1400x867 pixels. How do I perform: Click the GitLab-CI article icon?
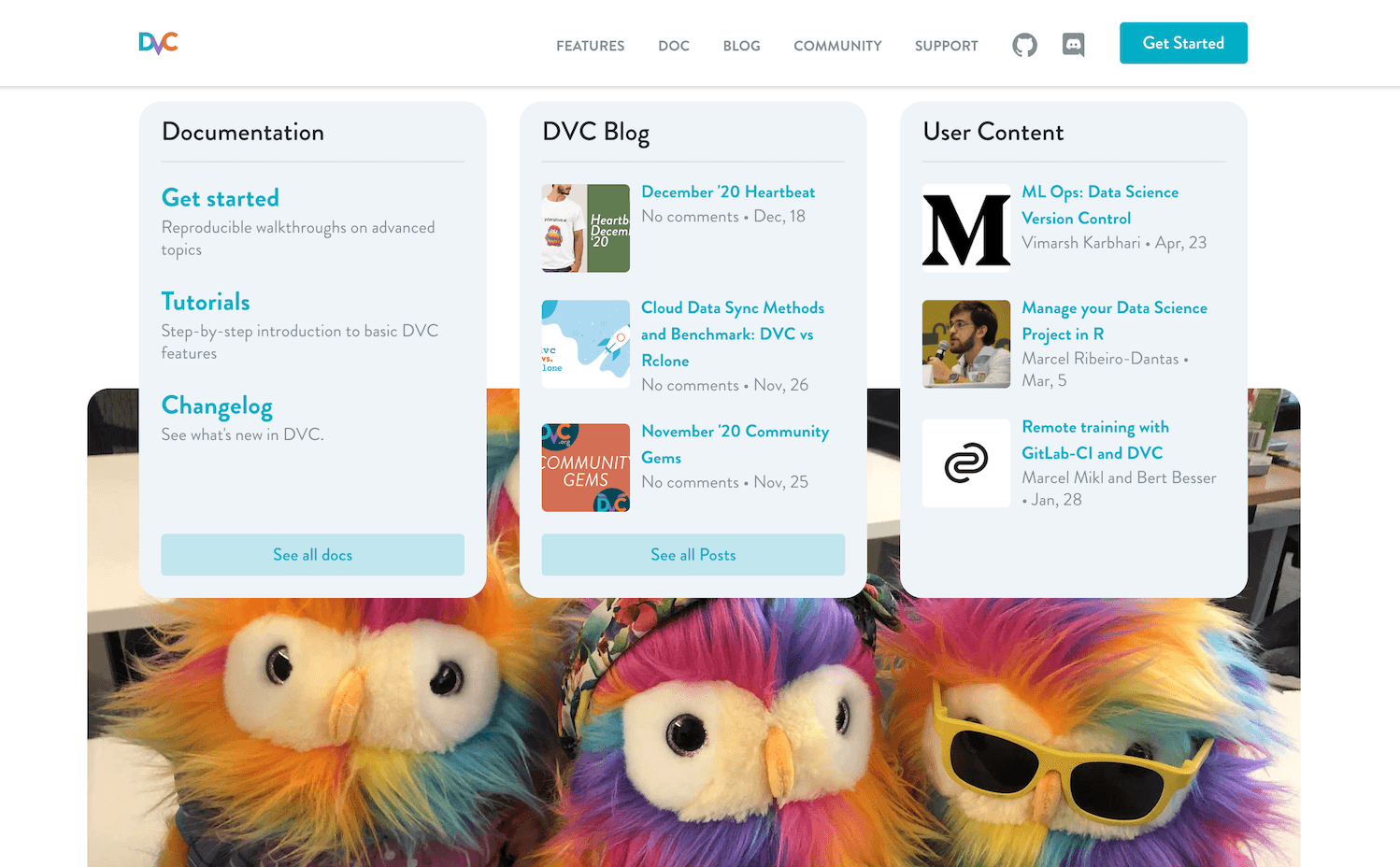[965, 462]
